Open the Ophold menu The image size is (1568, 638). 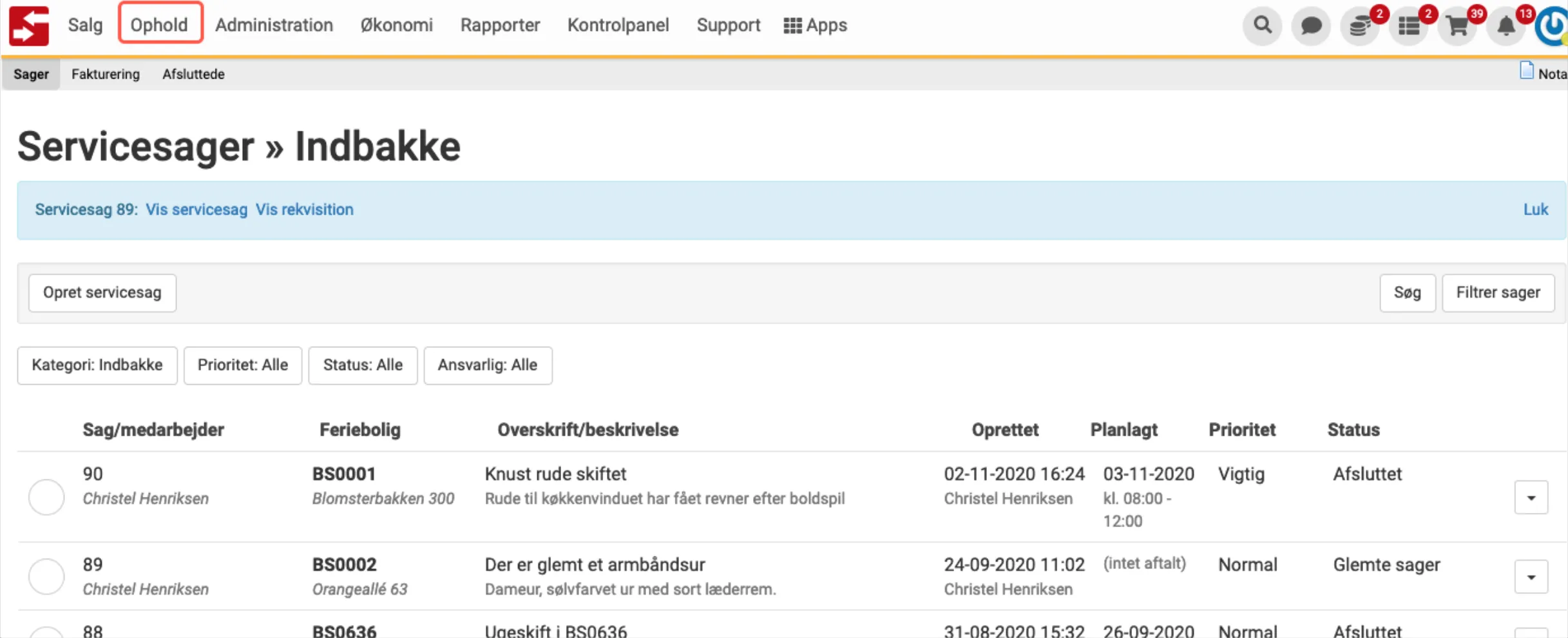pos(160,24)
